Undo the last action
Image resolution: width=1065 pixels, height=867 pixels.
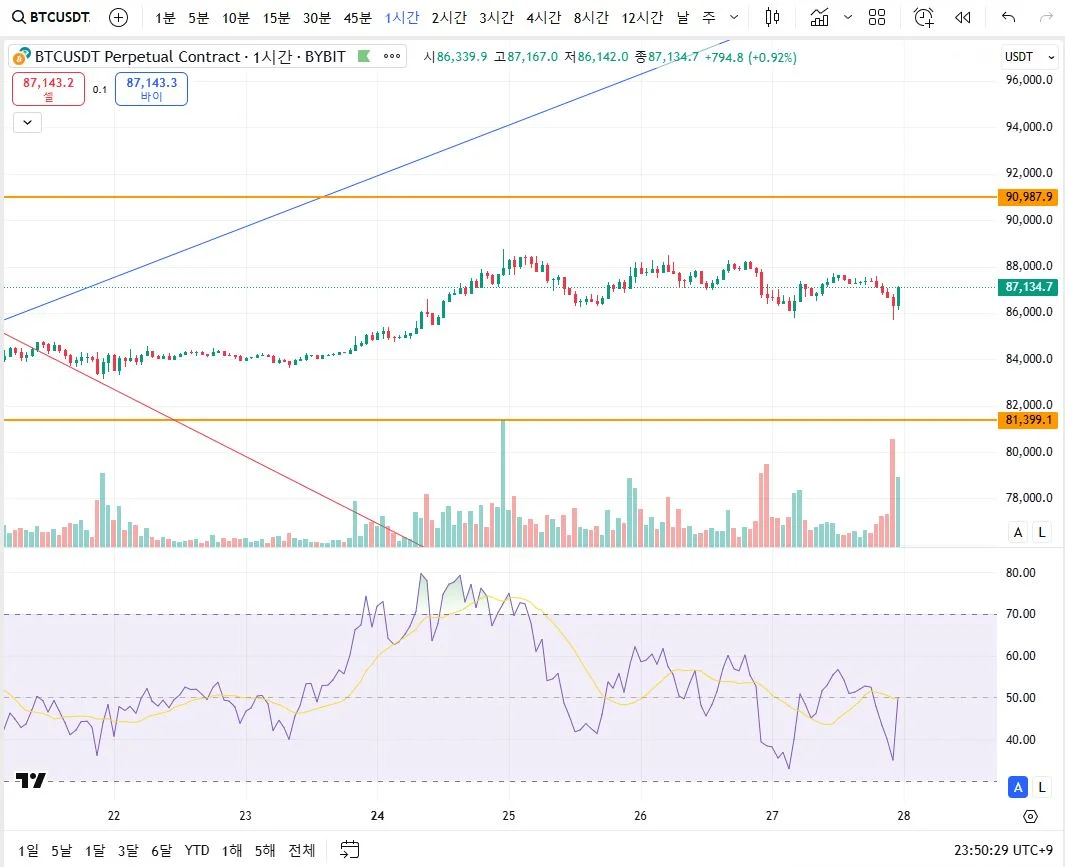click(x=1009, y=18)
